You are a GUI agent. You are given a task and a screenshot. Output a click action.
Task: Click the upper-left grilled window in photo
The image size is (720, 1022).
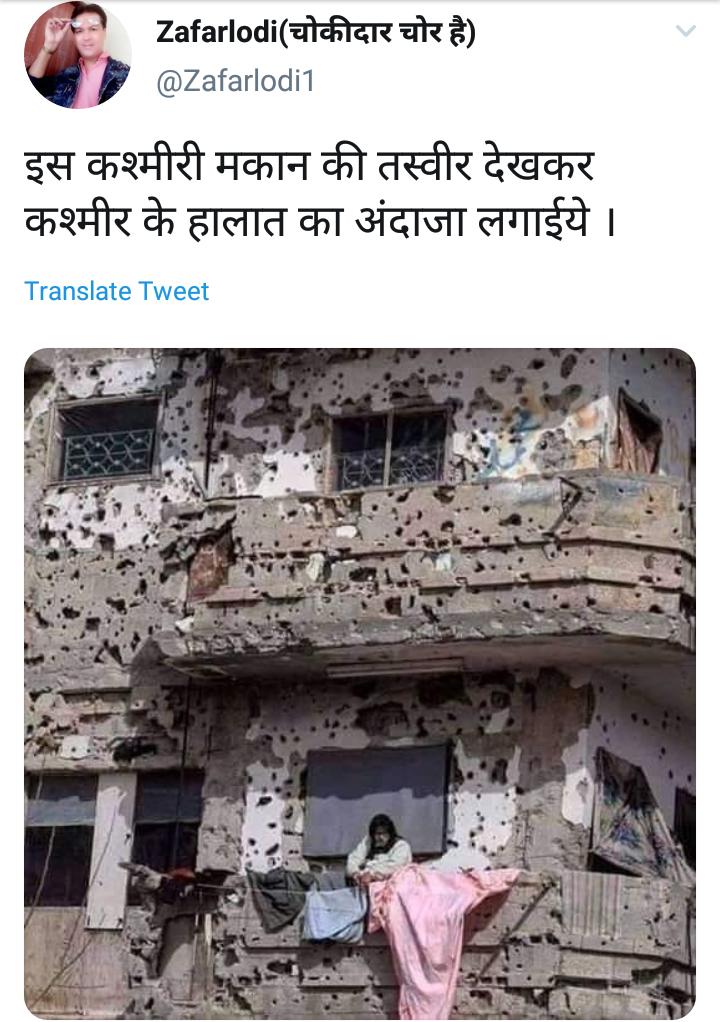[x=106, y=439]
